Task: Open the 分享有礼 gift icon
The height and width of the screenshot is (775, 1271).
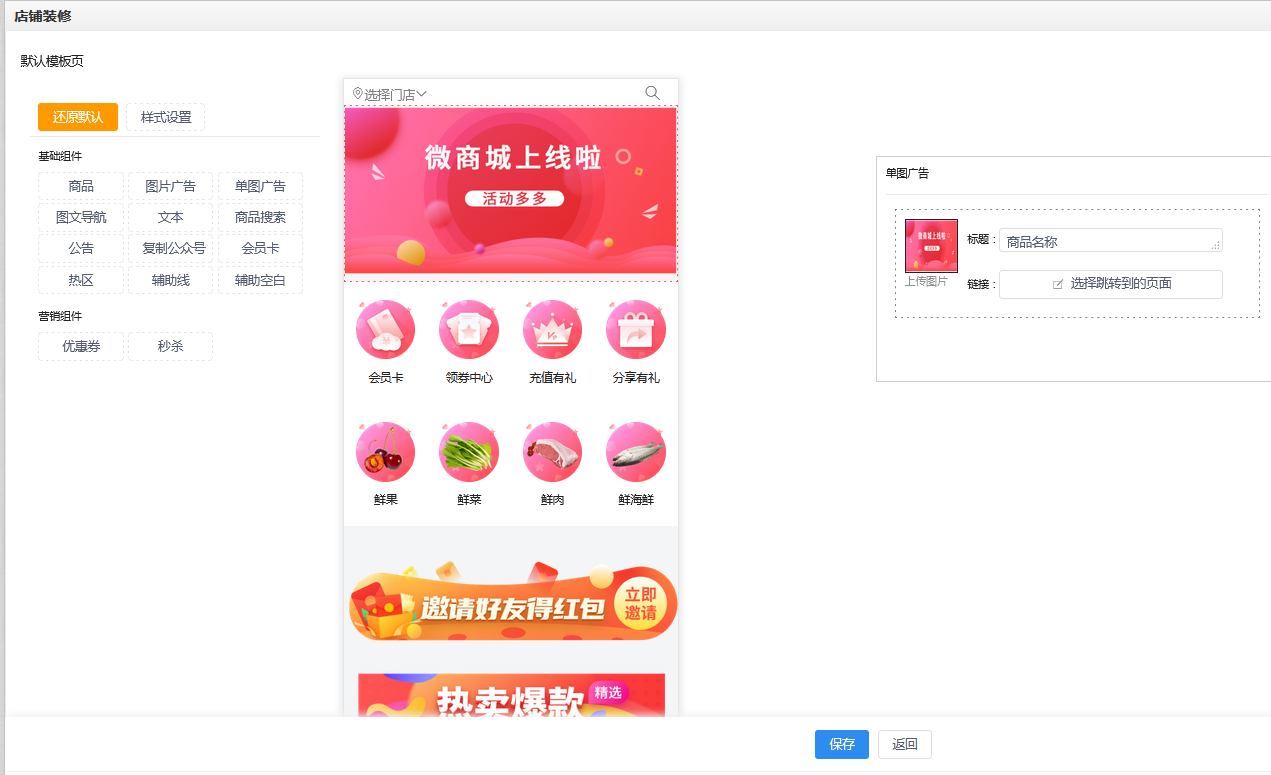Action: (636, 329)
